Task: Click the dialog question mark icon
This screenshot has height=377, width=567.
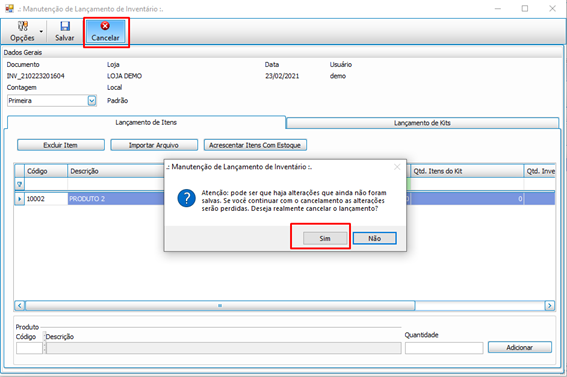Action: (x=187, y=198)
